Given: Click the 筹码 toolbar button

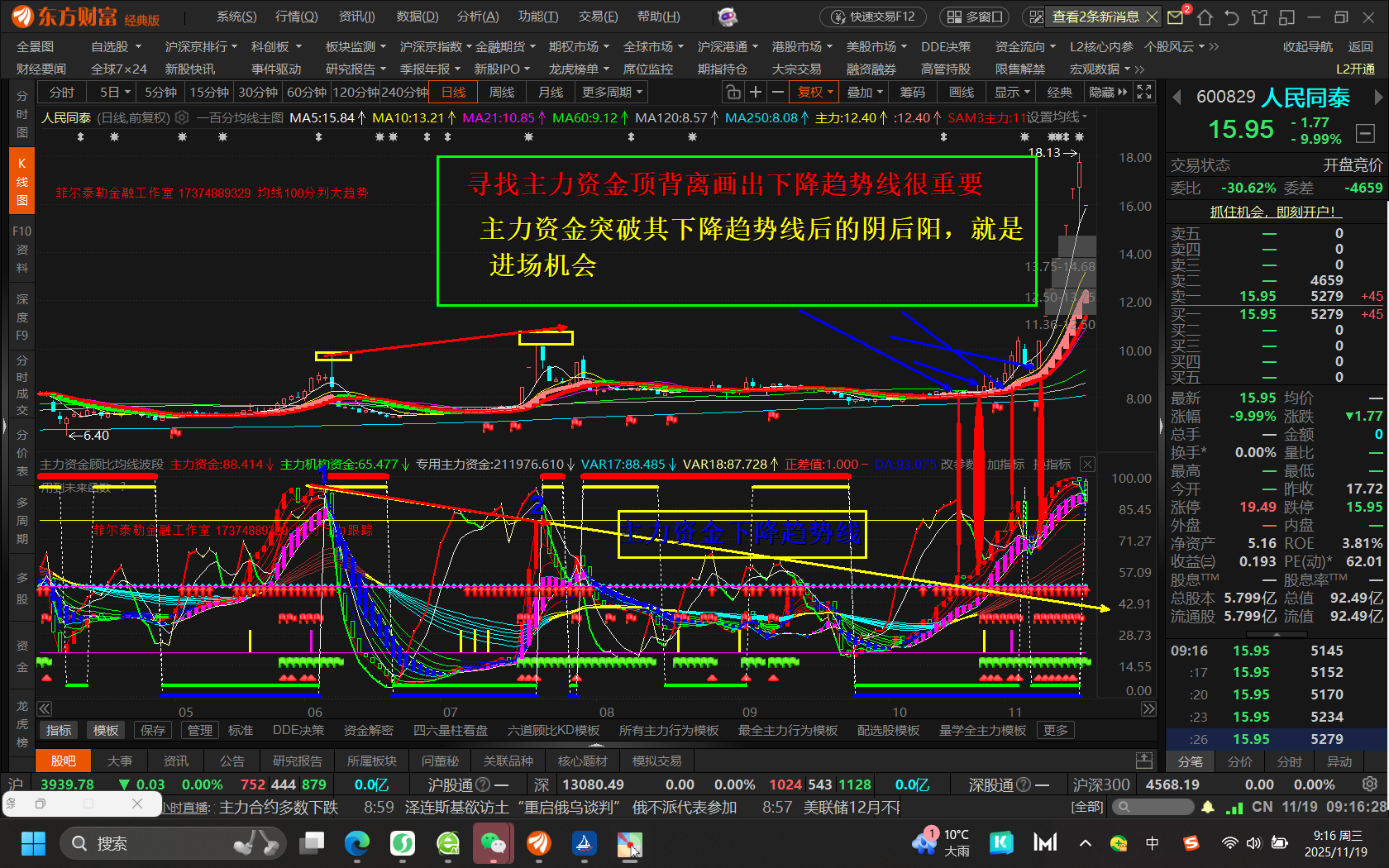Looking at the screenshot, I should [x=913, y=92].
